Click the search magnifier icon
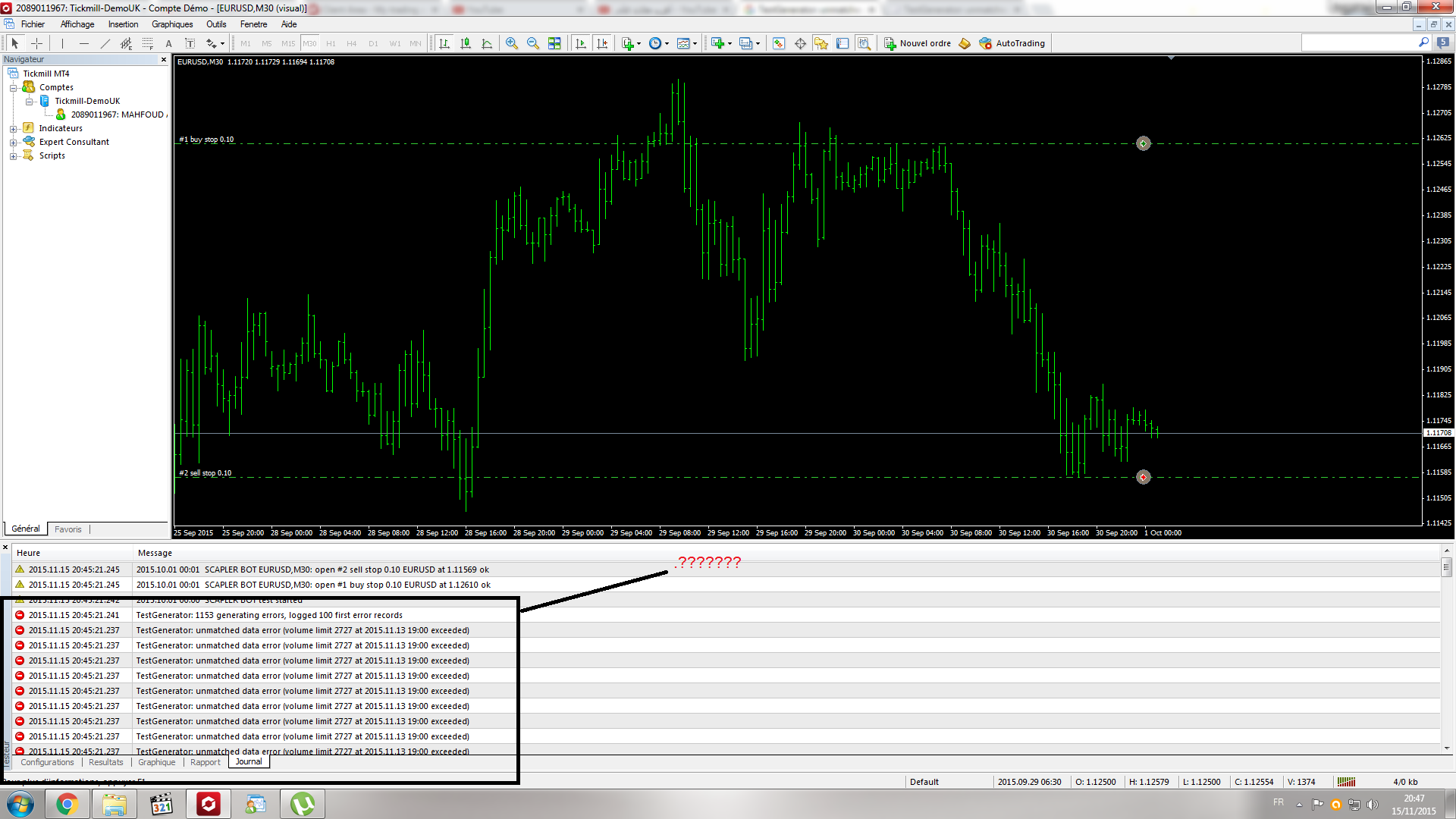 [x=1423, y=43]
